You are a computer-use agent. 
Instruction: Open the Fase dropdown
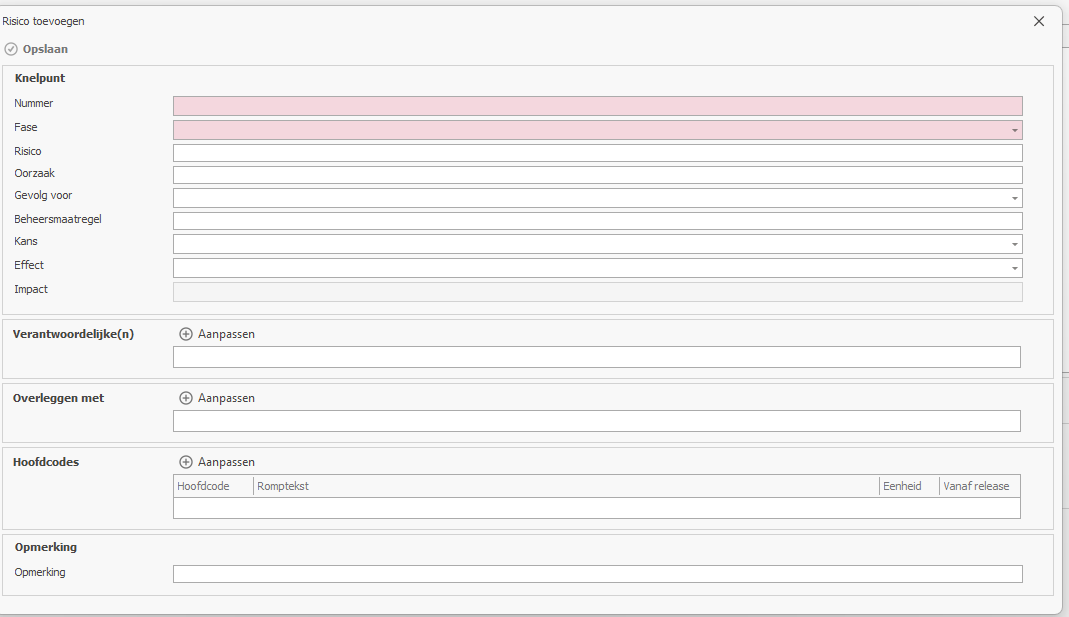click(1014, 130)
